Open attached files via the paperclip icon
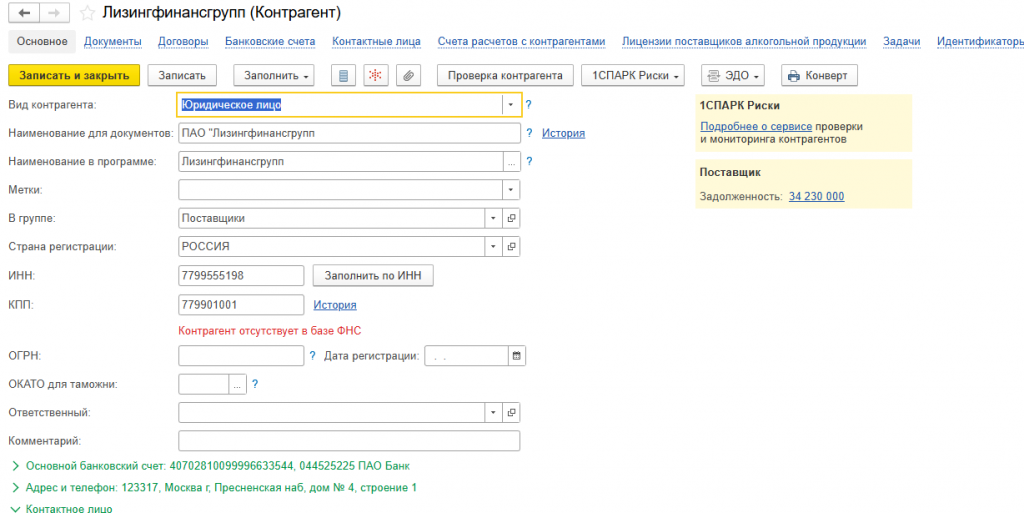 tap(408, 75)
